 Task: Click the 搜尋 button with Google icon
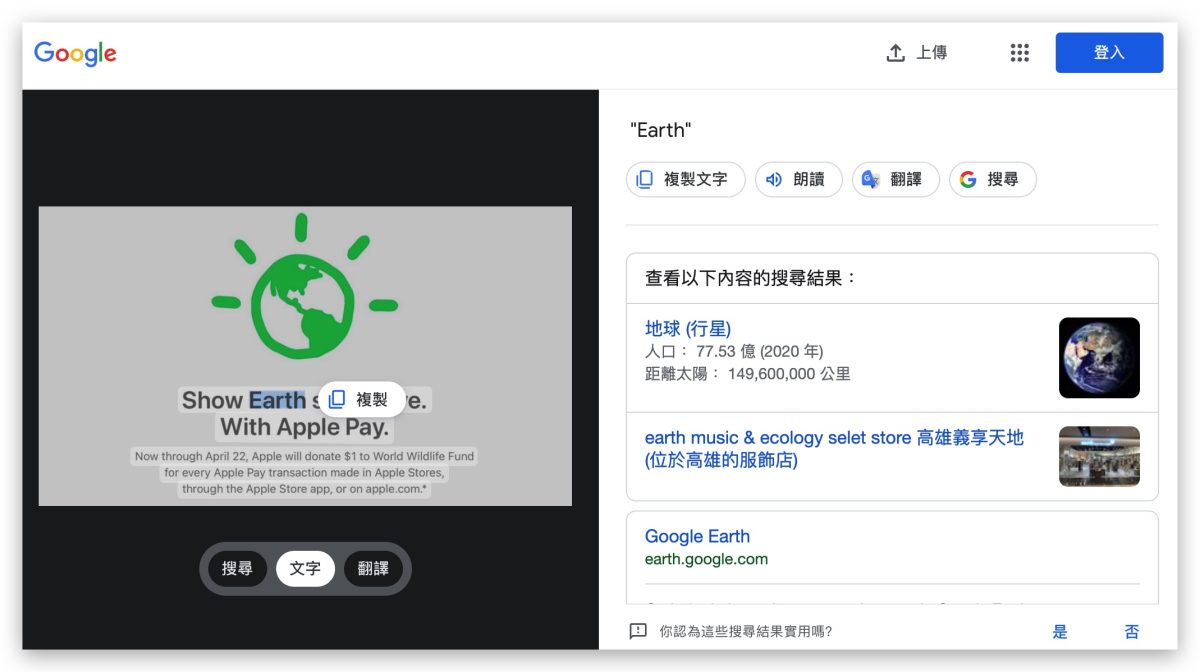tap(992, 180)
